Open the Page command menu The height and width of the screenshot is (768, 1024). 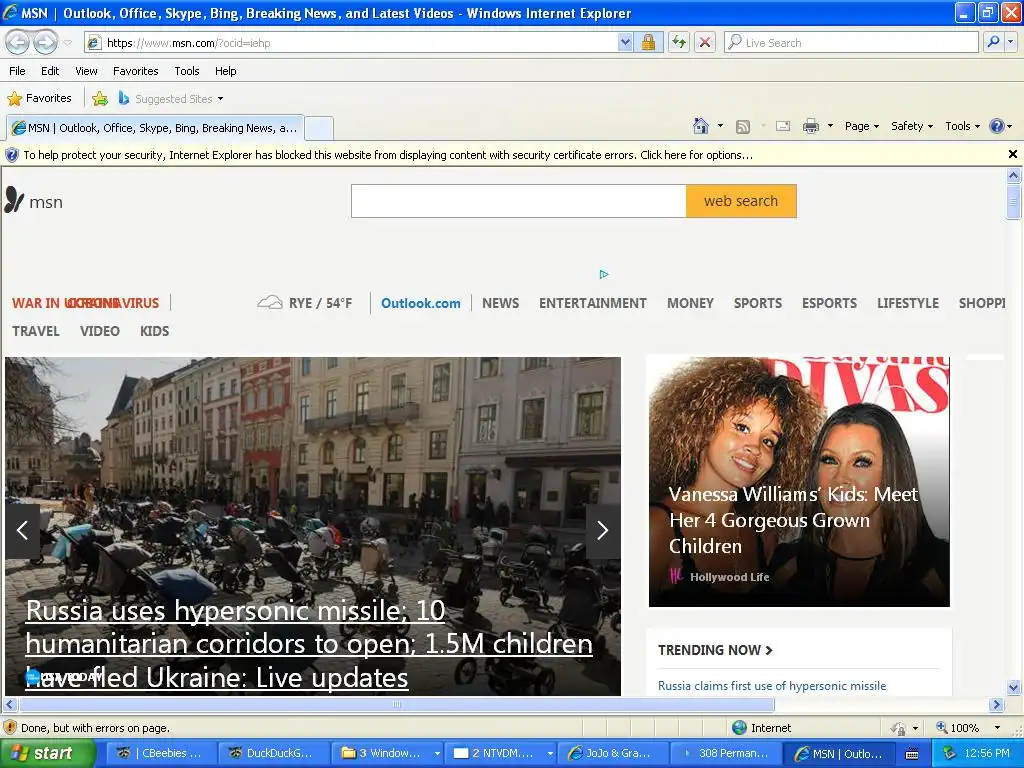click(861, 126)
